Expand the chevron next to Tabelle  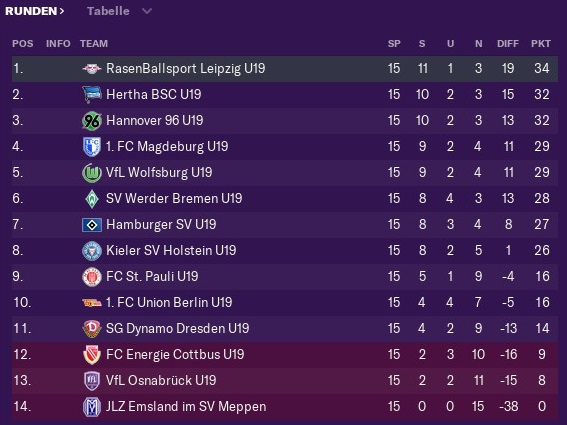(x=147, y=11)
